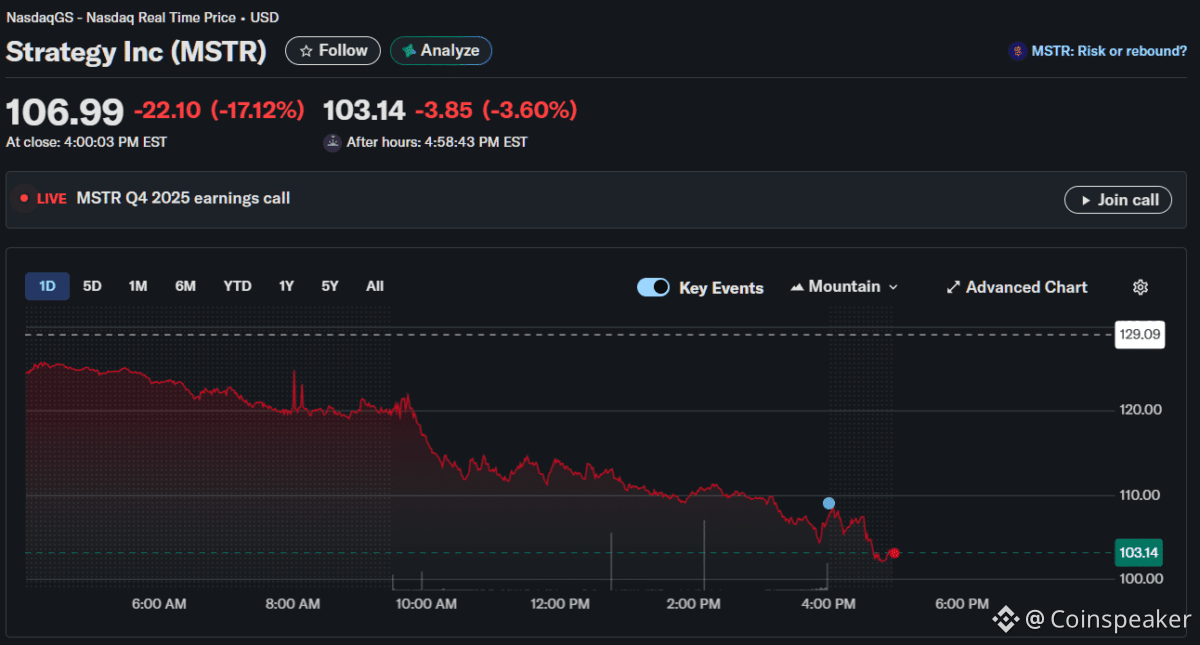This screenshot has height=645, width=1200.
Task: Click the after hours moon icon
Action: [x=332, y=142]
